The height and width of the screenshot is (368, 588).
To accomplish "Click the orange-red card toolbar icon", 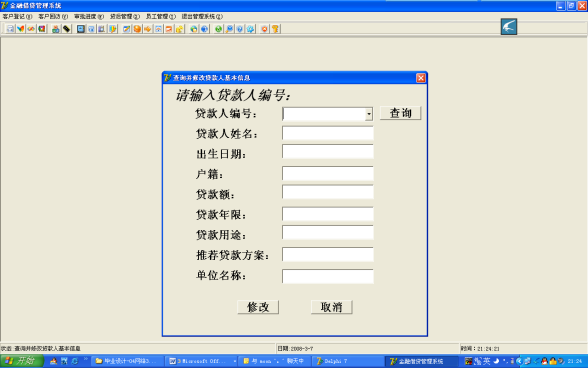I will 169,29.
